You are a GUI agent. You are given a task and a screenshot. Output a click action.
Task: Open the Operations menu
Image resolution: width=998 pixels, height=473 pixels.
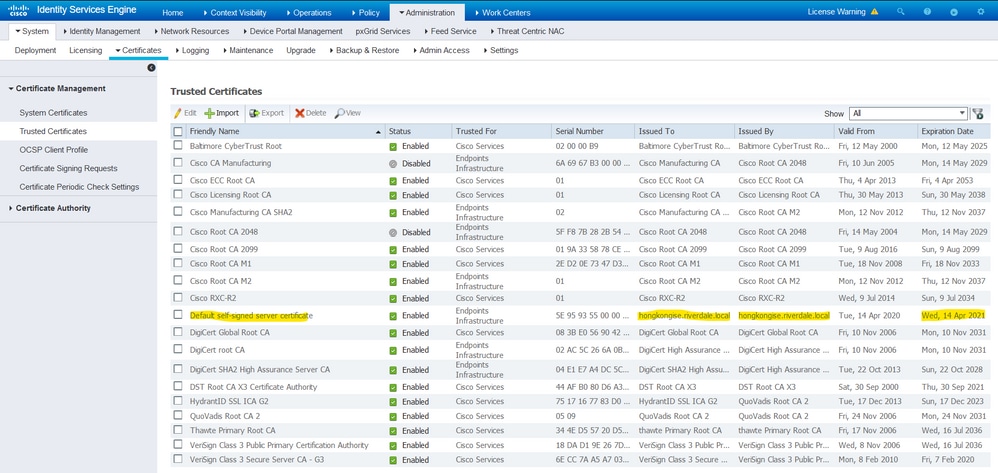[x=308, y=12]
